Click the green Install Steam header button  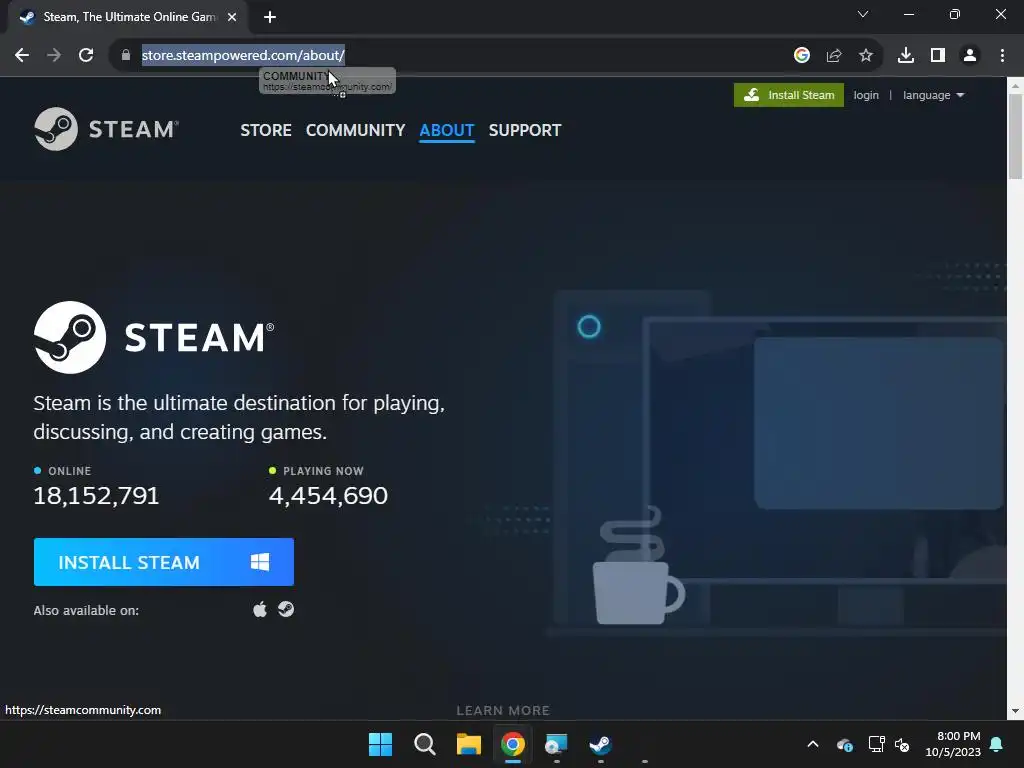point(789,95)
